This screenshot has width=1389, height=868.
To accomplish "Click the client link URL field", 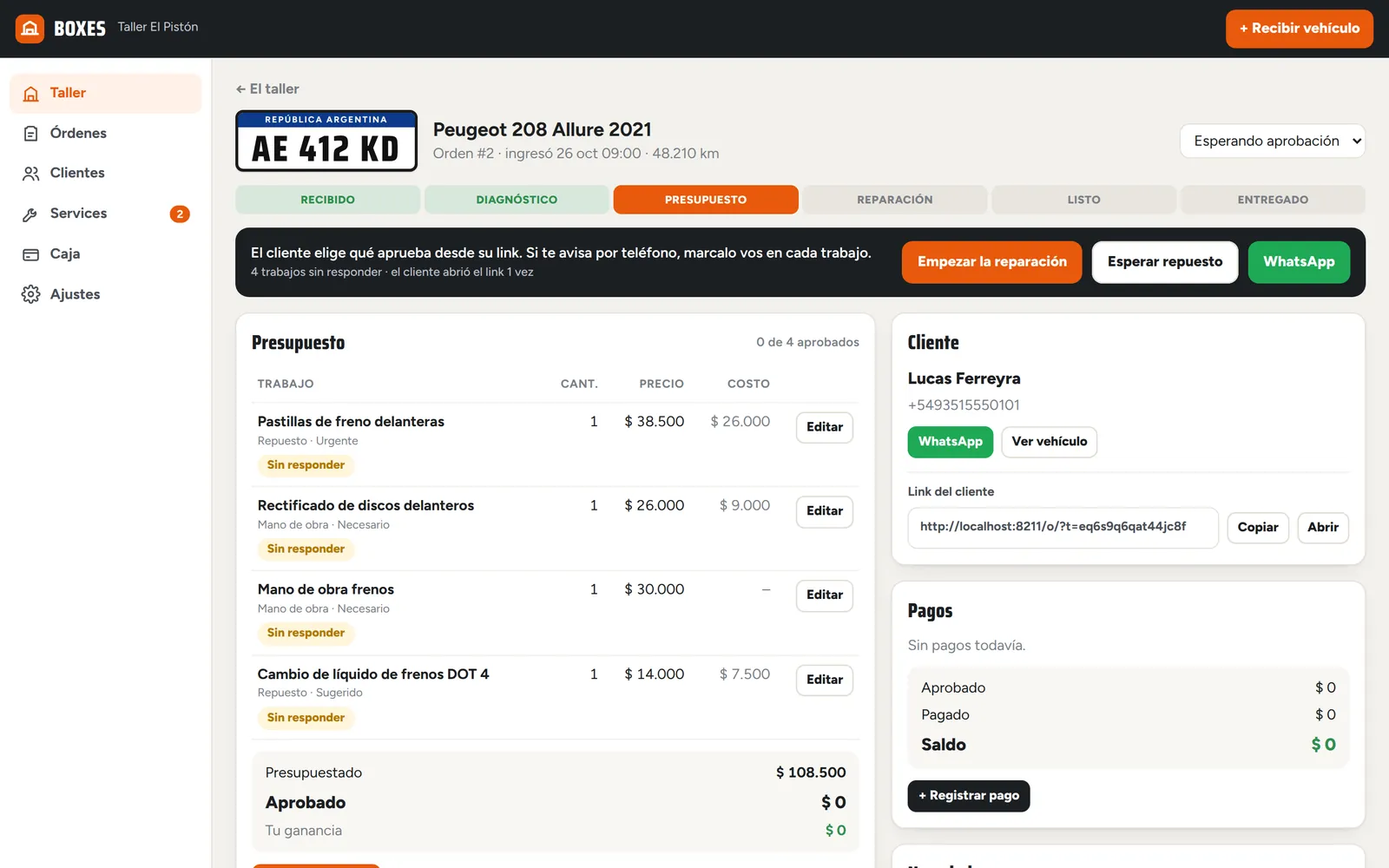I will (x=1063, y=528).
